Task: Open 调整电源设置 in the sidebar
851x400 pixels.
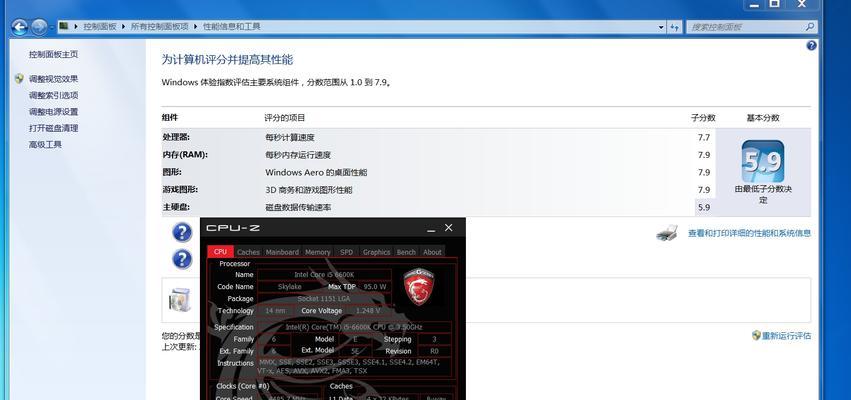Action: pos(53,112)
